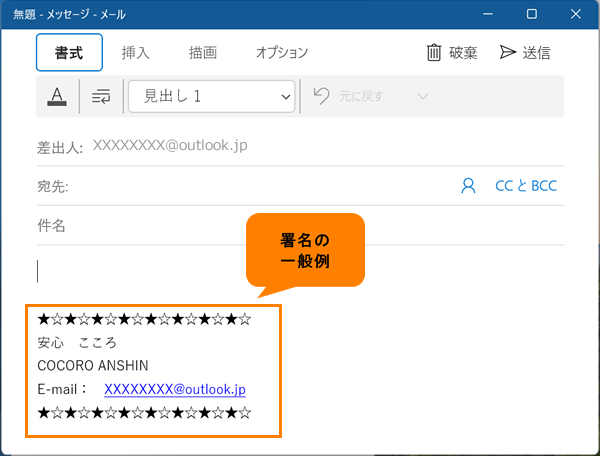Expand the chevron right of 元に戻す
The image size is (600, 456).
pos(422,97)
